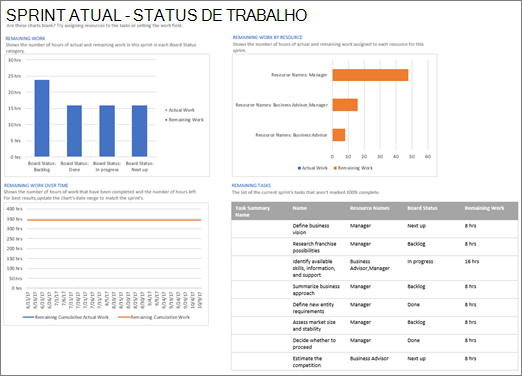Select 'Remaining Cumulative Actual Work' legend entry
The image size is (522, 376).
66,317
